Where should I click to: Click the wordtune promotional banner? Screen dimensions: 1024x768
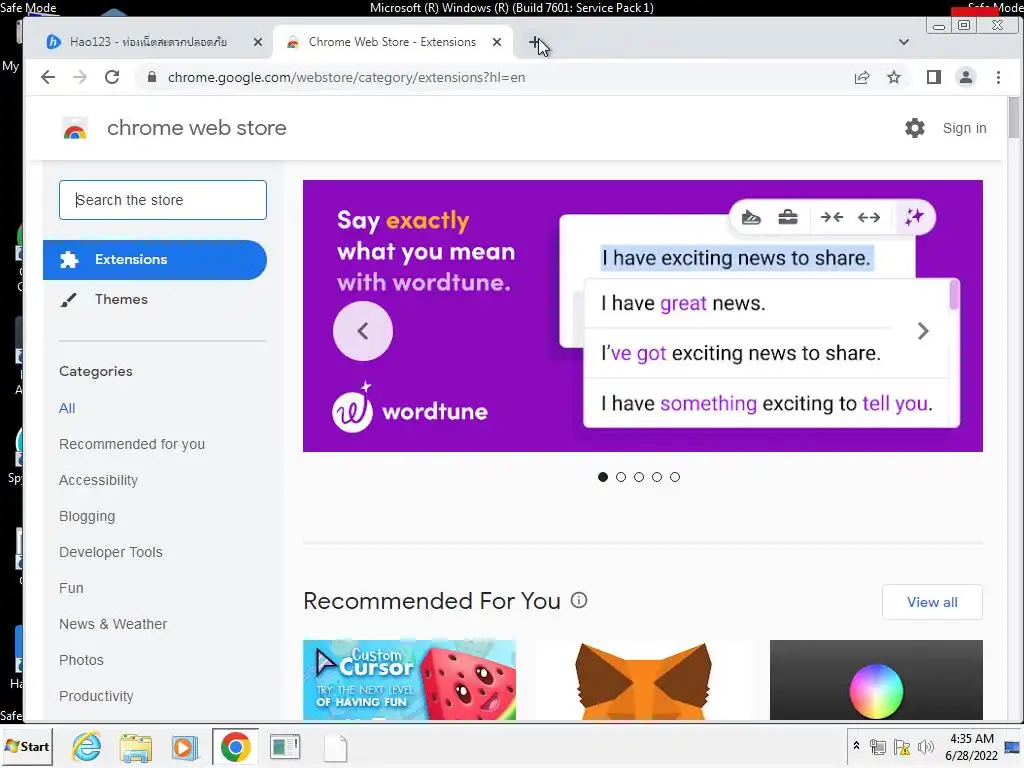pyautogui.click(x=643, y=316)
